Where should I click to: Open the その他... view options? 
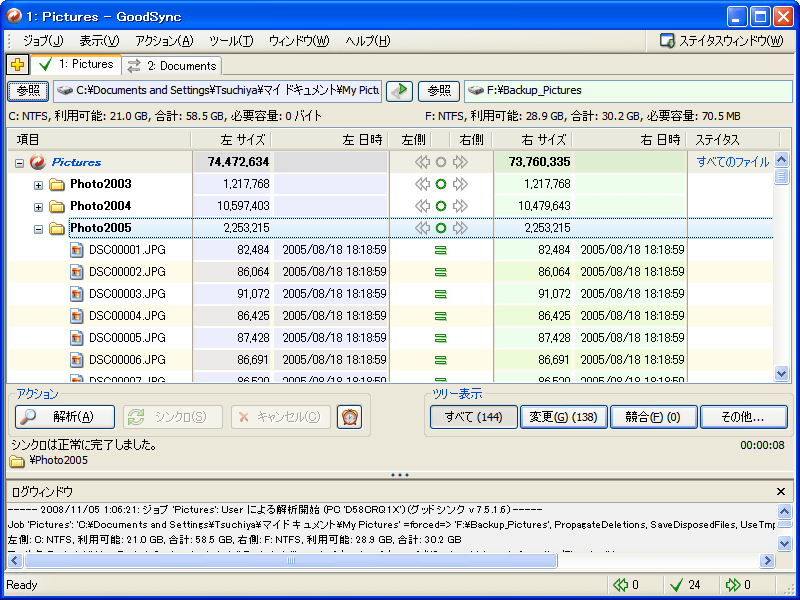coord(743,417)
